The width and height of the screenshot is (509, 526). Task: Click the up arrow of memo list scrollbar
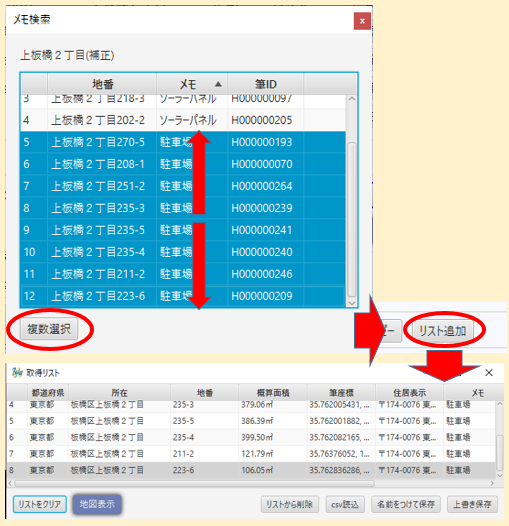pos(352,99)
